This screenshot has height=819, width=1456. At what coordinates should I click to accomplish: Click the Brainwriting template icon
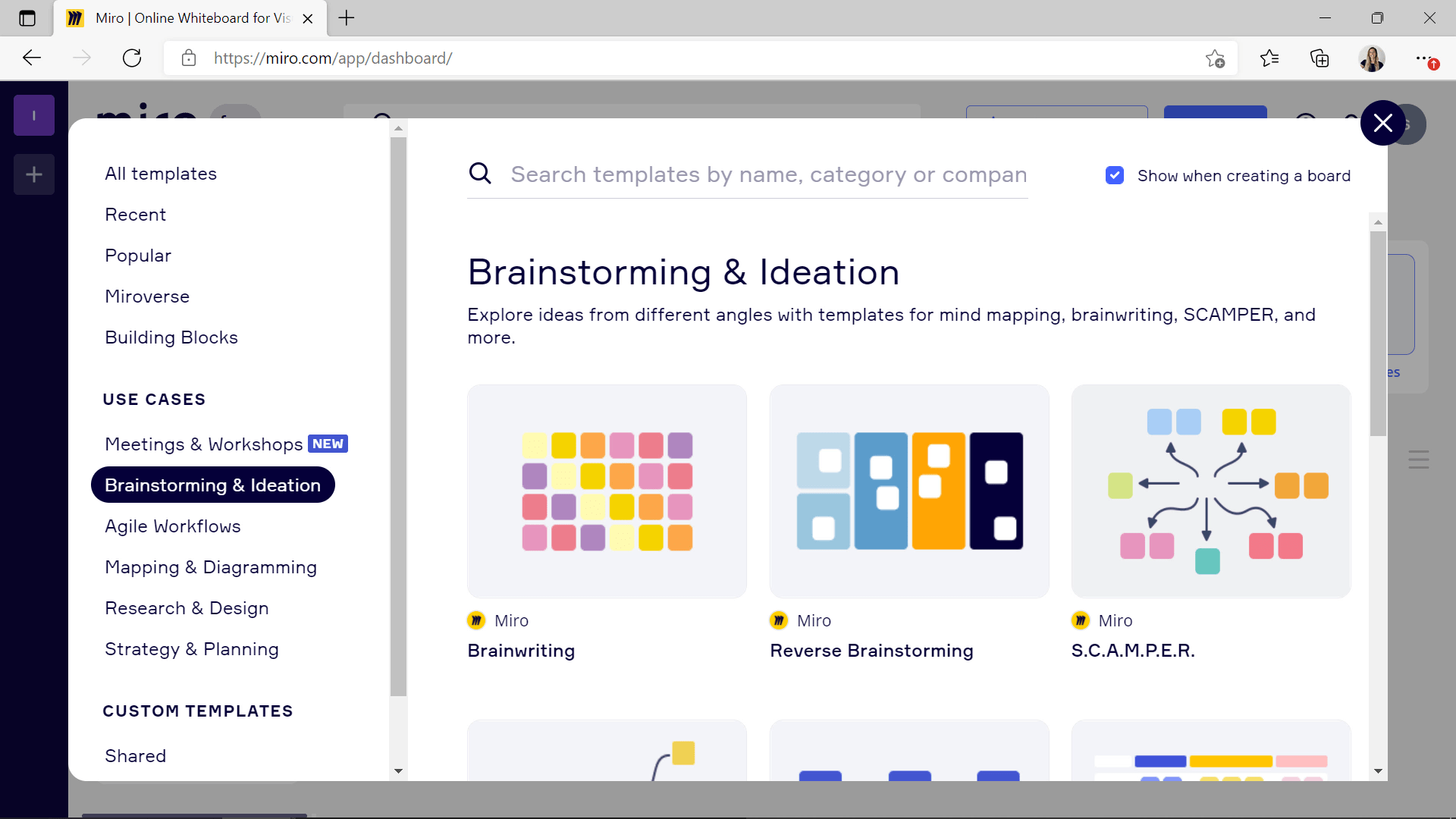(608, 491)
